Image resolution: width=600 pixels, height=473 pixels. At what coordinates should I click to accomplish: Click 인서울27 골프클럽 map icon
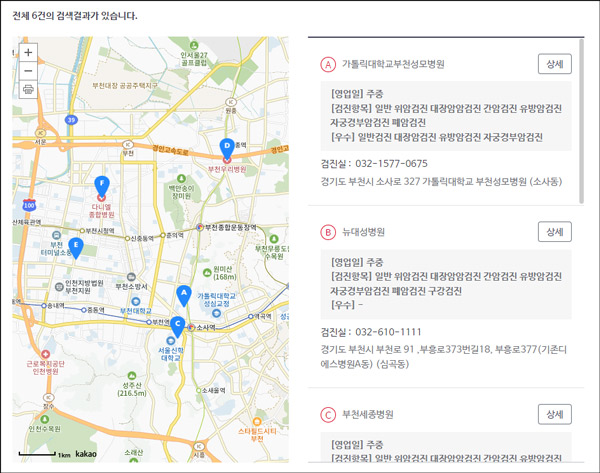point(194,45)
